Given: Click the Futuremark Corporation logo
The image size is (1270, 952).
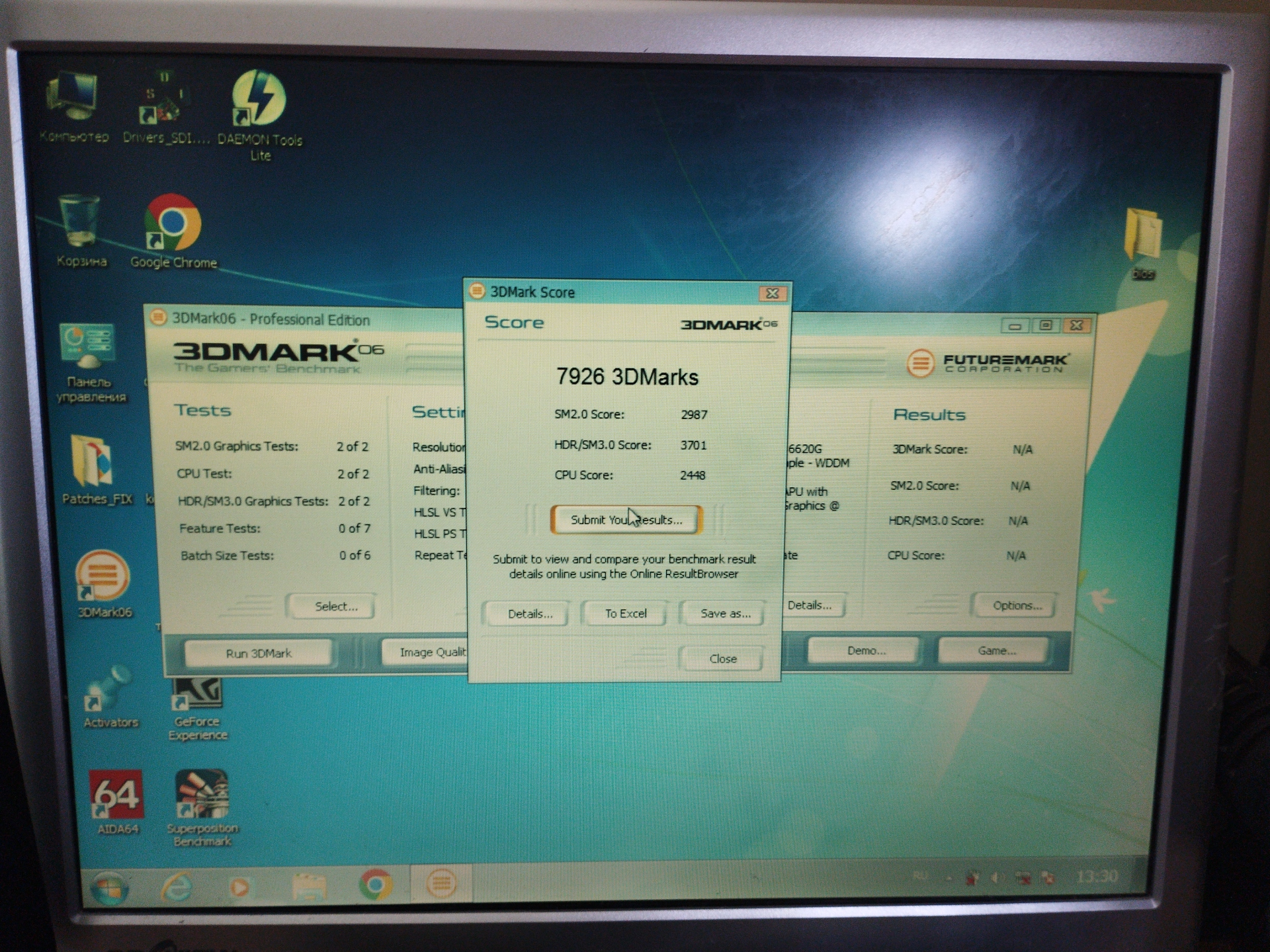Looking at the screenshot, I should (987, 362).
